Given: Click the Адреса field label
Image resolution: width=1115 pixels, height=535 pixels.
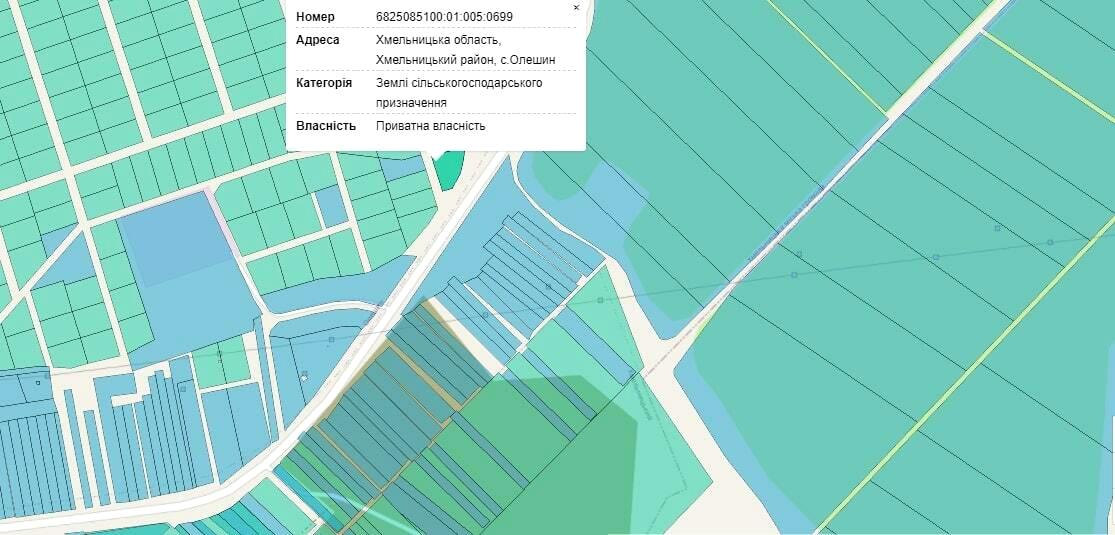Looking at the screenshot, I should tap(318, 40).
